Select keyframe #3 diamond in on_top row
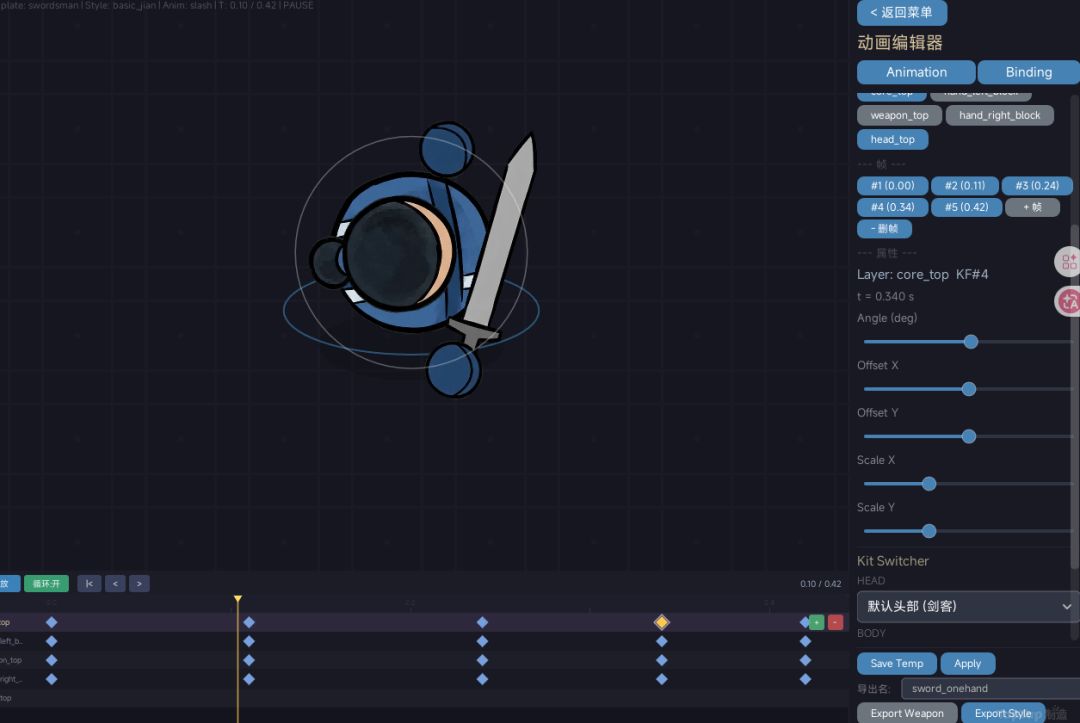Screen dimensions: 1080x723 482,660
